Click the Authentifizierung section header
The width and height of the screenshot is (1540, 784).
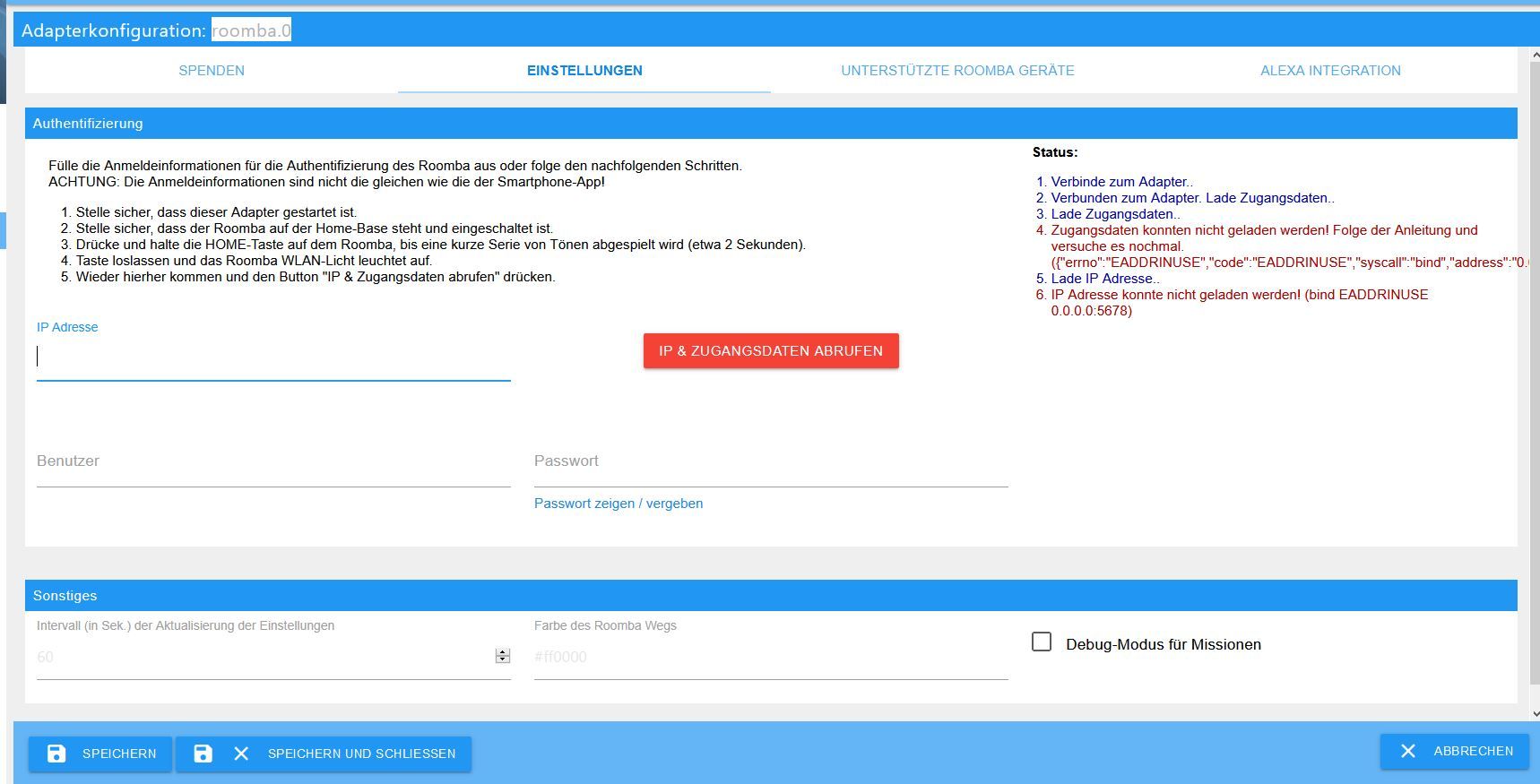pos(771,124)
